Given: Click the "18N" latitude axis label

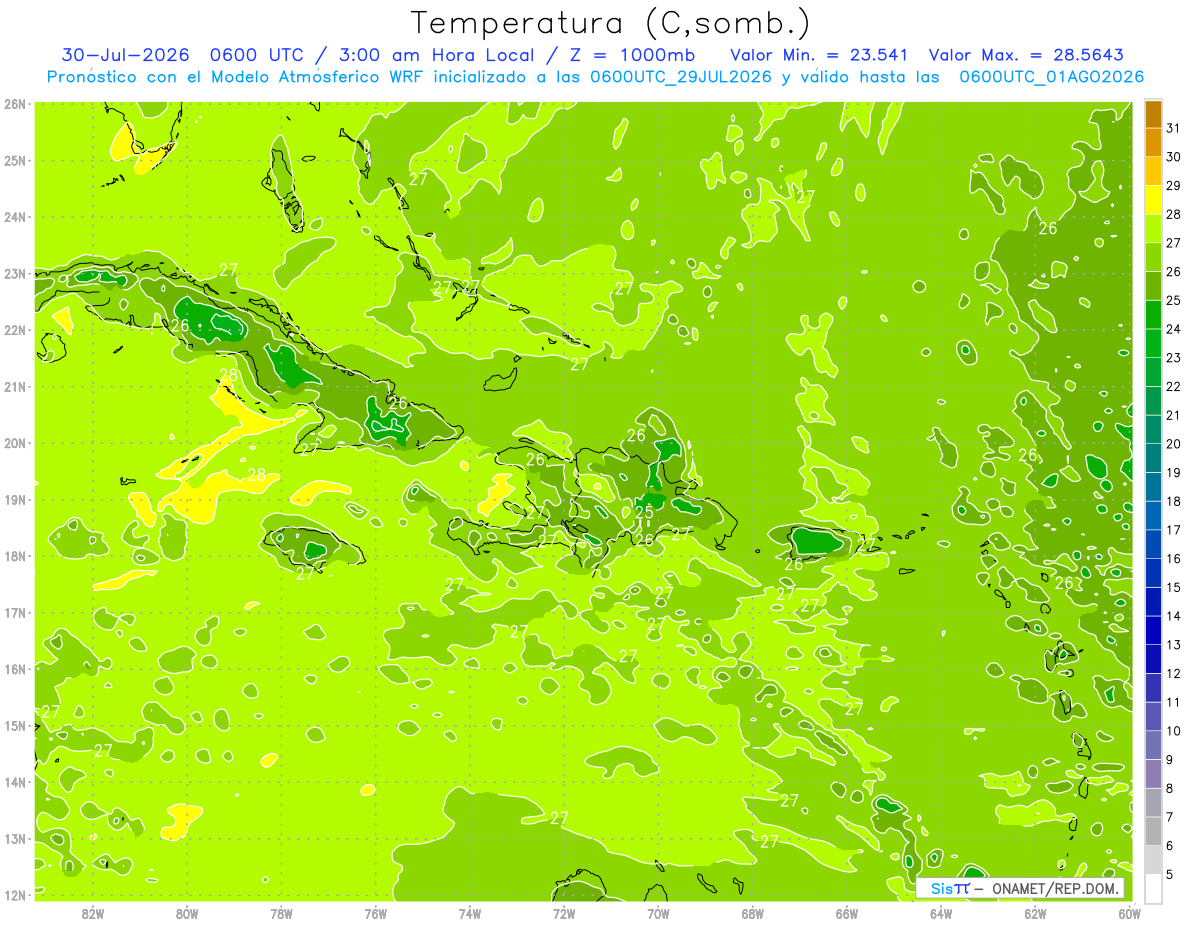Looking at the screenshot, I should coord(16,556).
